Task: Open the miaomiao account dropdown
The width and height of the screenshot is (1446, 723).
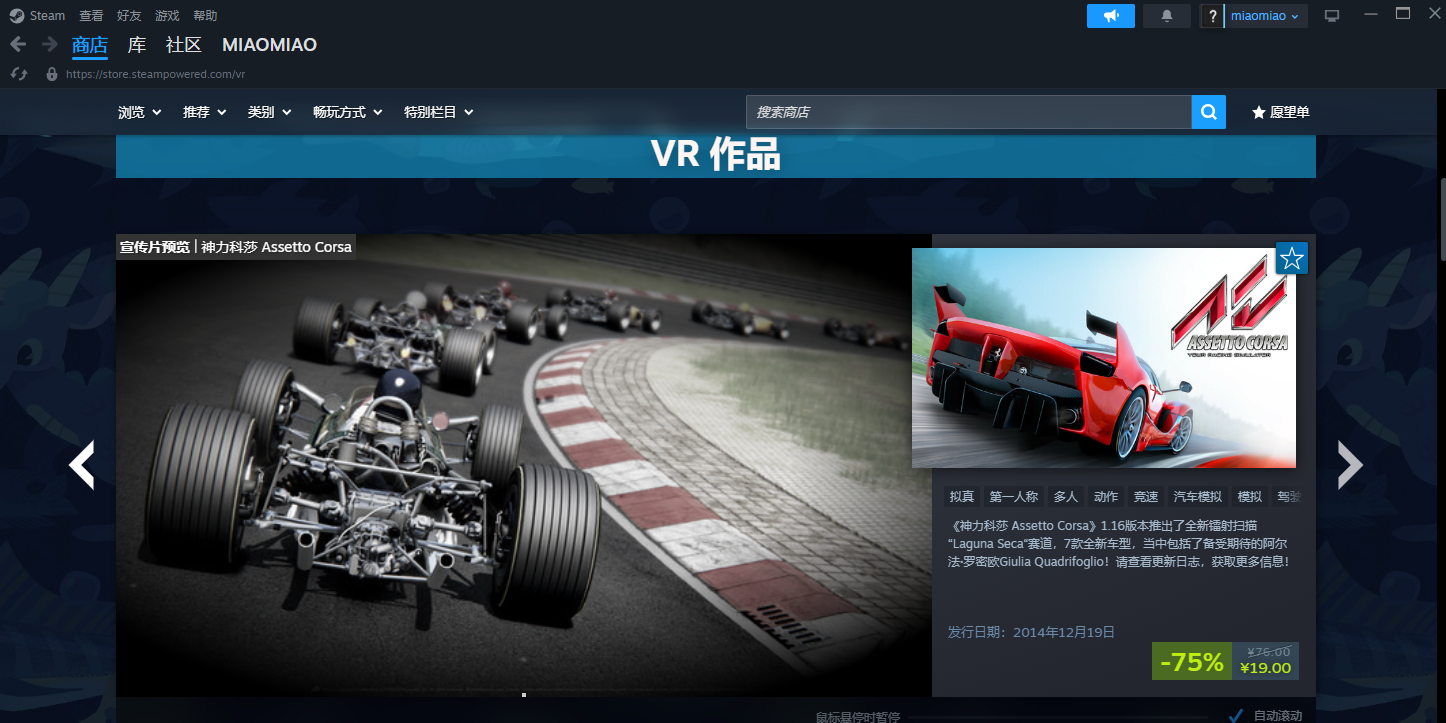Action: [1265, 16]
